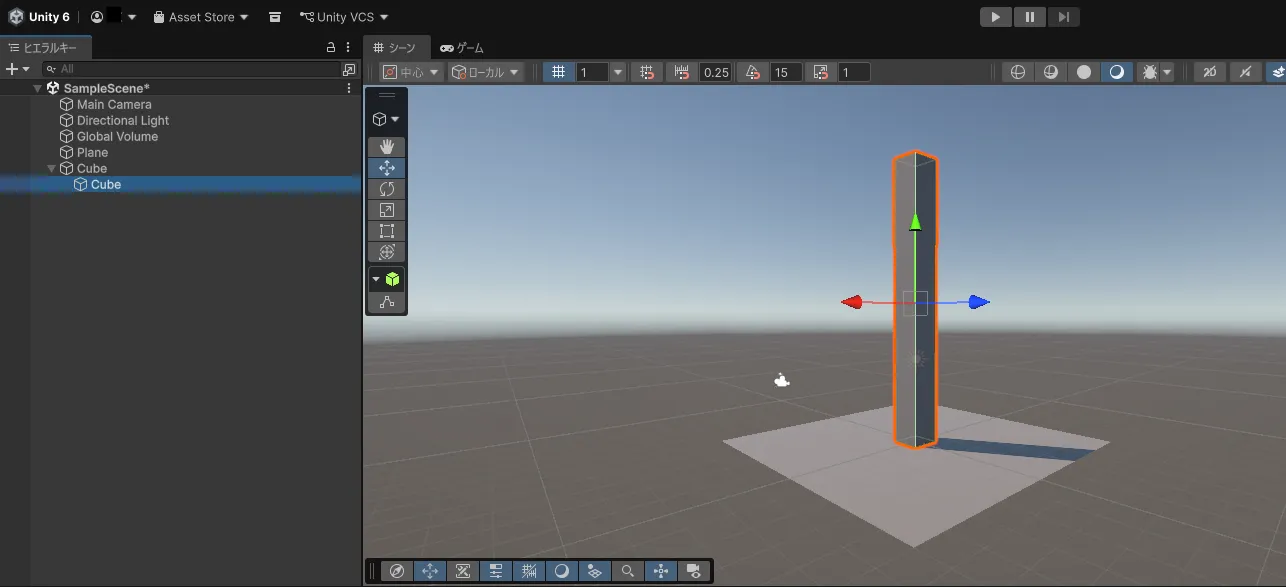This screenshot has height=587, width=1286.
Task: Collapse the parent Cube in hierarchy
Action: 52,169
